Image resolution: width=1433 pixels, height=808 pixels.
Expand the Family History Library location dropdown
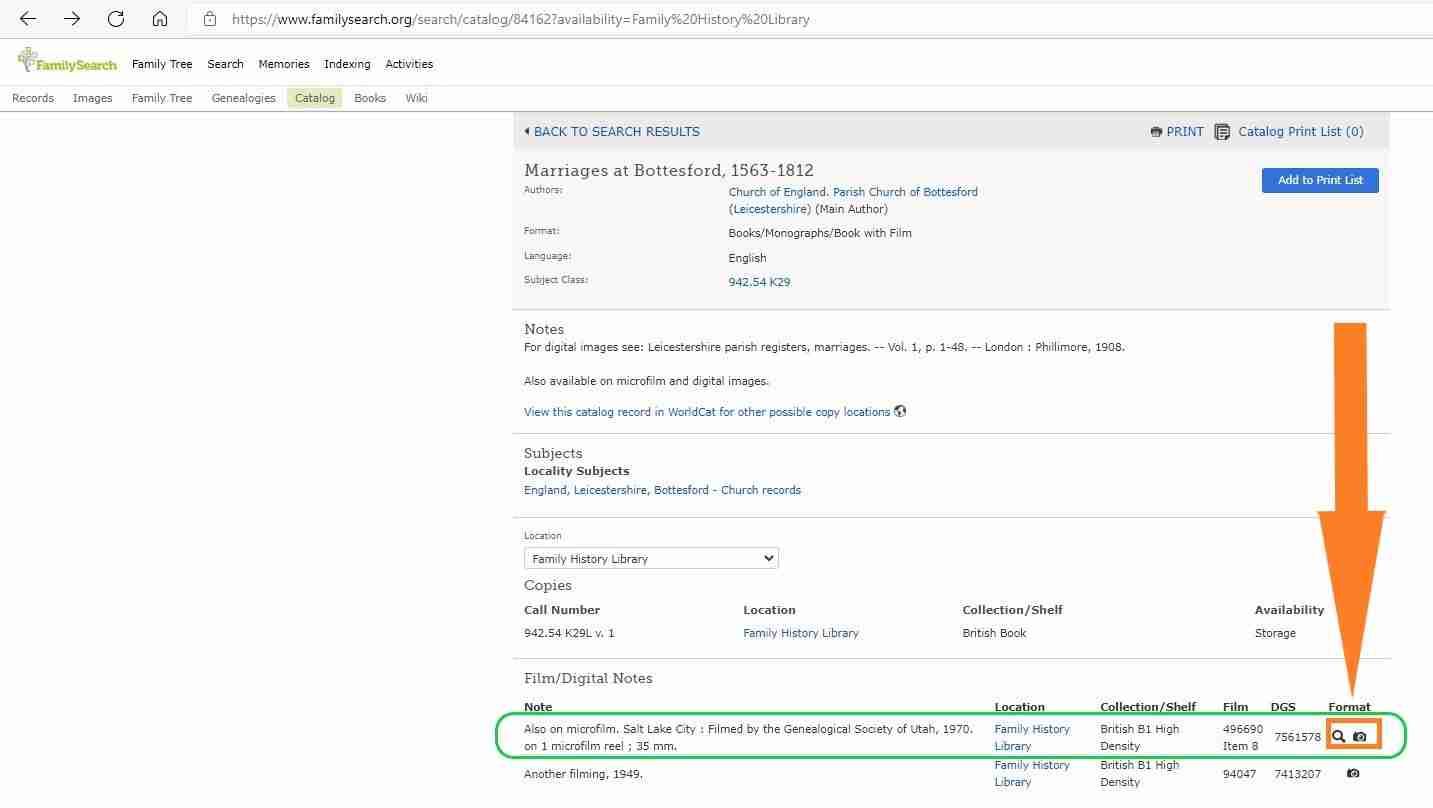[x=651, y=559]
